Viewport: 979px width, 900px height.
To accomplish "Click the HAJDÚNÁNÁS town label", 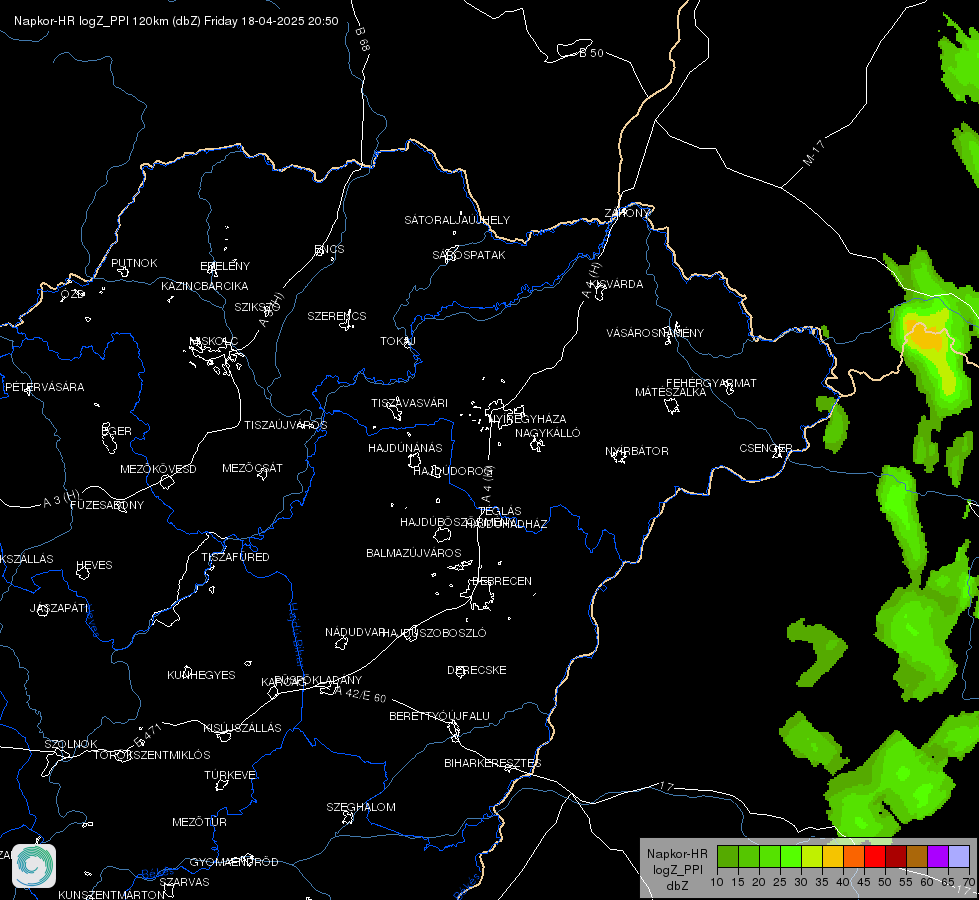I will pos(405,448).
